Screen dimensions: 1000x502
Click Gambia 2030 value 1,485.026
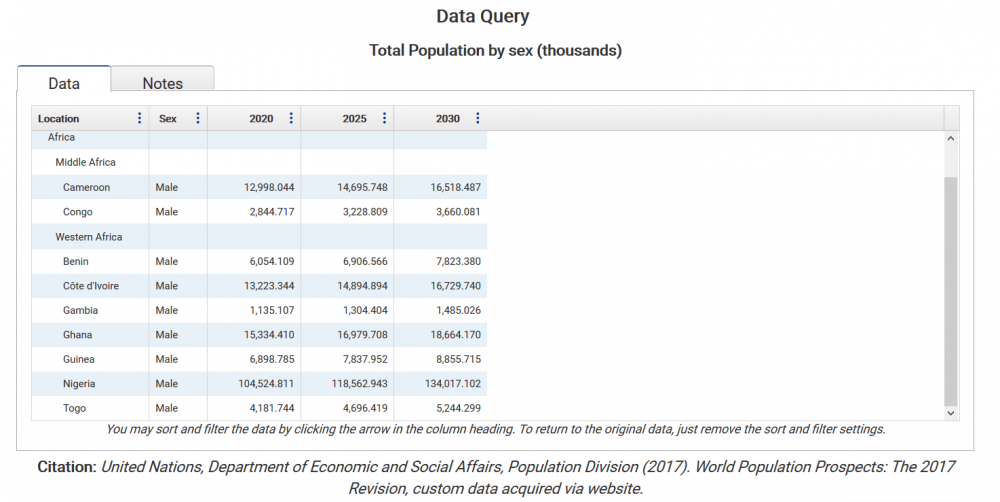[x=458, y=311]
